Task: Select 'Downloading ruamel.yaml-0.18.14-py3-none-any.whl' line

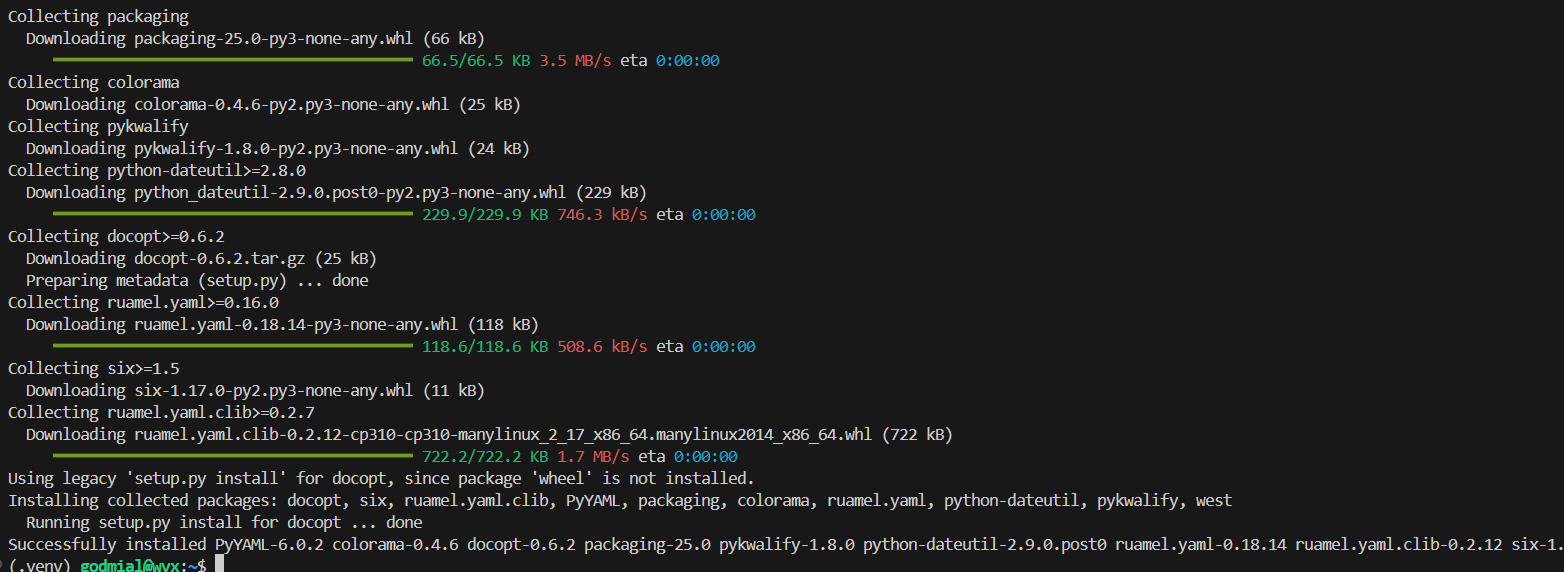Action: [x=282, y=325]
